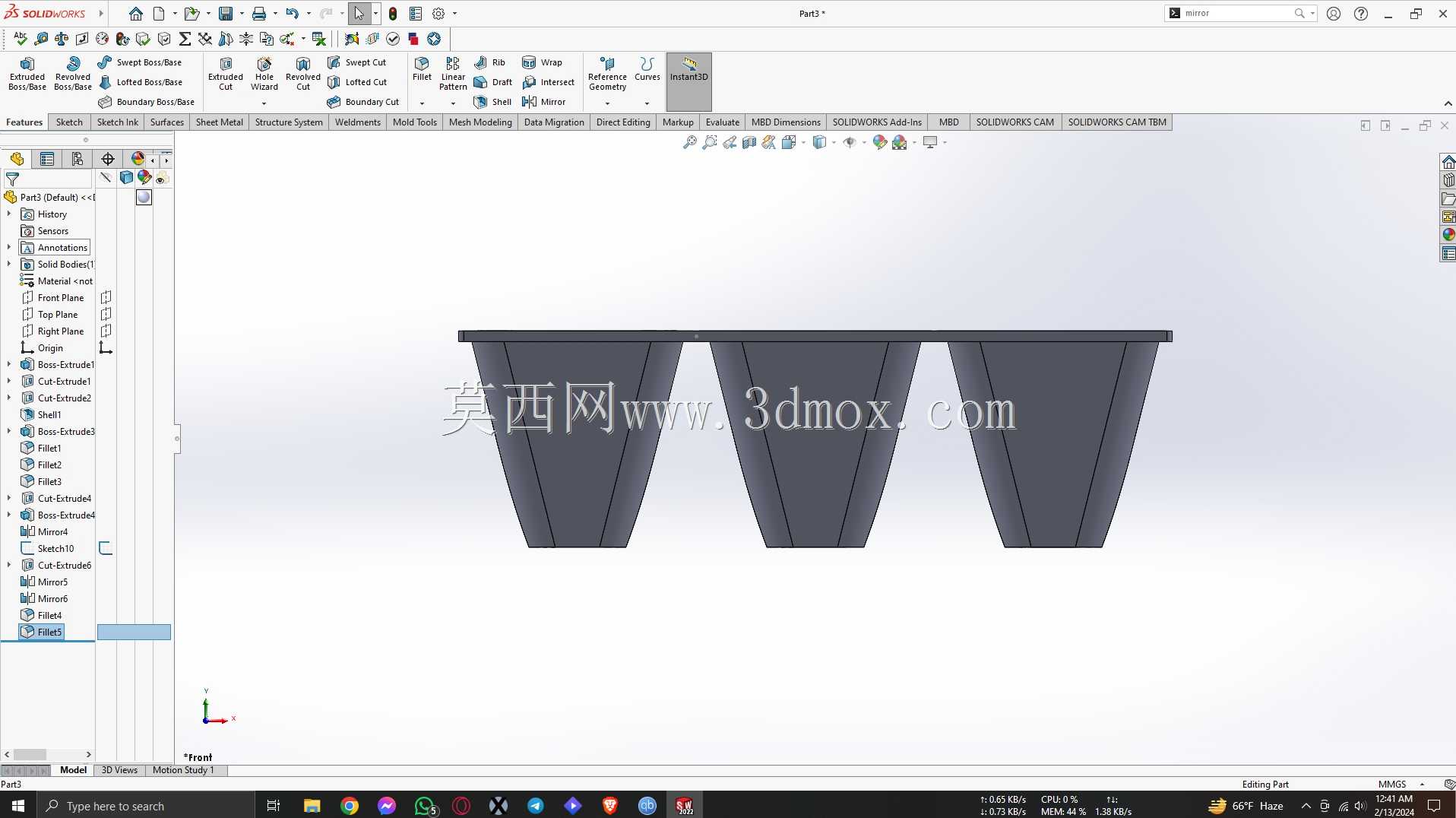Open the FeatureManager Design Tree tab

point(17,159)
